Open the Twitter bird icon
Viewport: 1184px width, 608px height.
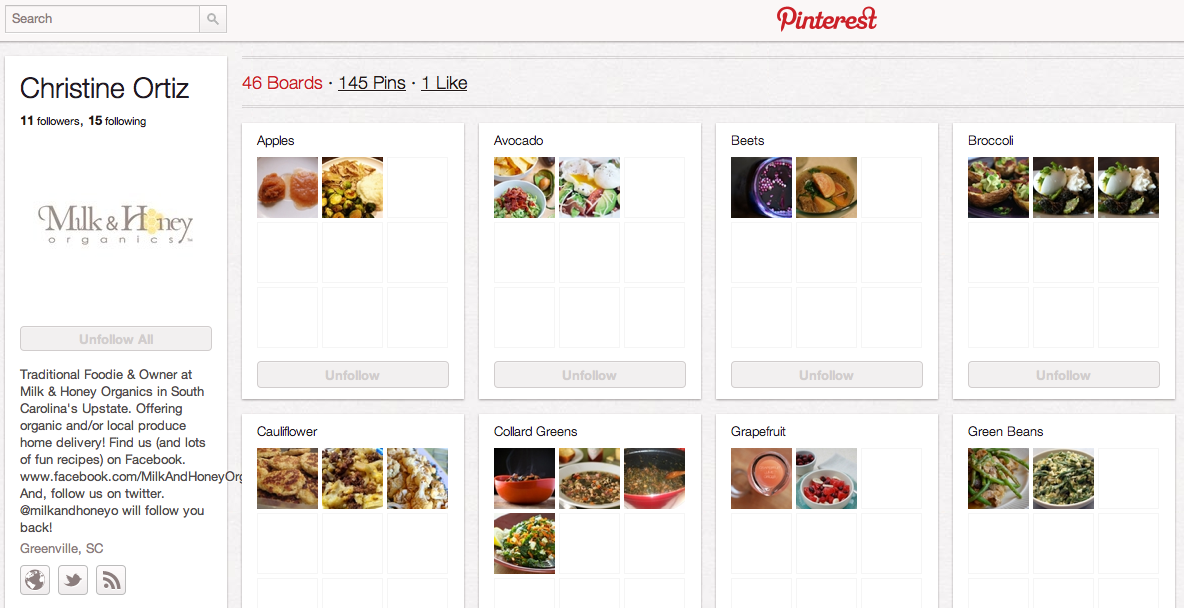73,580
